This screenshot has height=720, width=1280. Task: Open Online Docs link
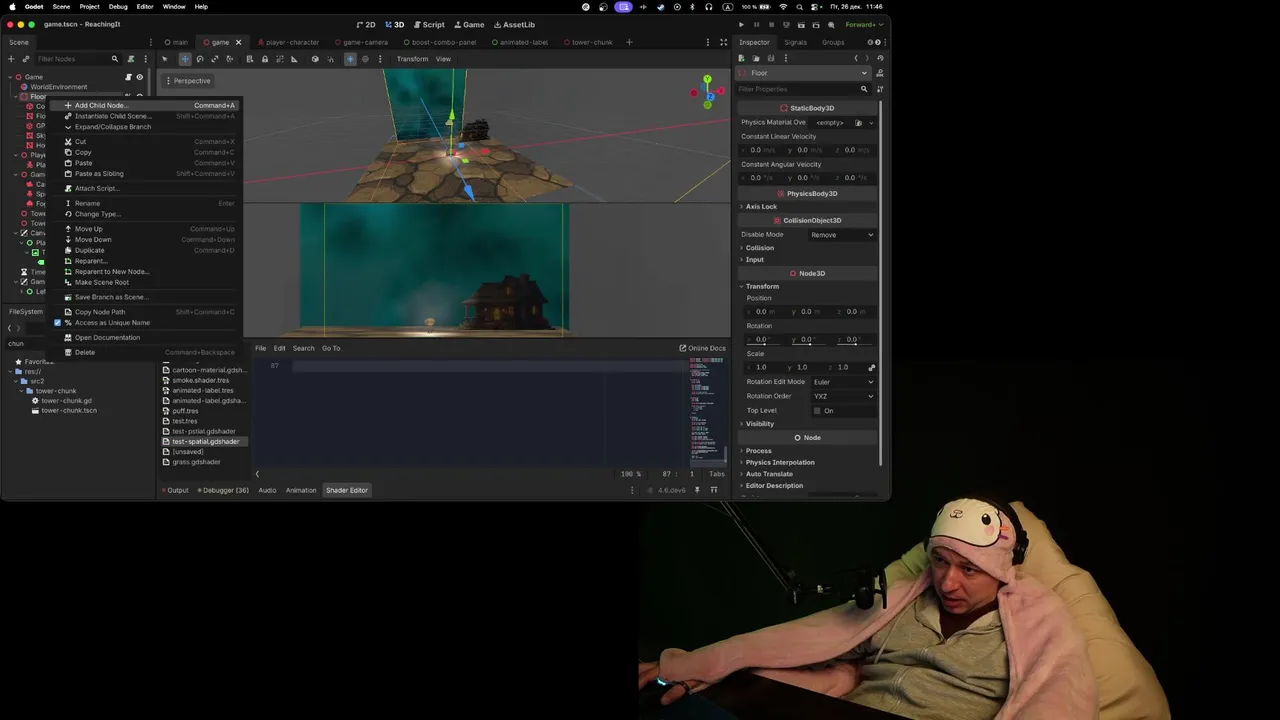(702, 348)
